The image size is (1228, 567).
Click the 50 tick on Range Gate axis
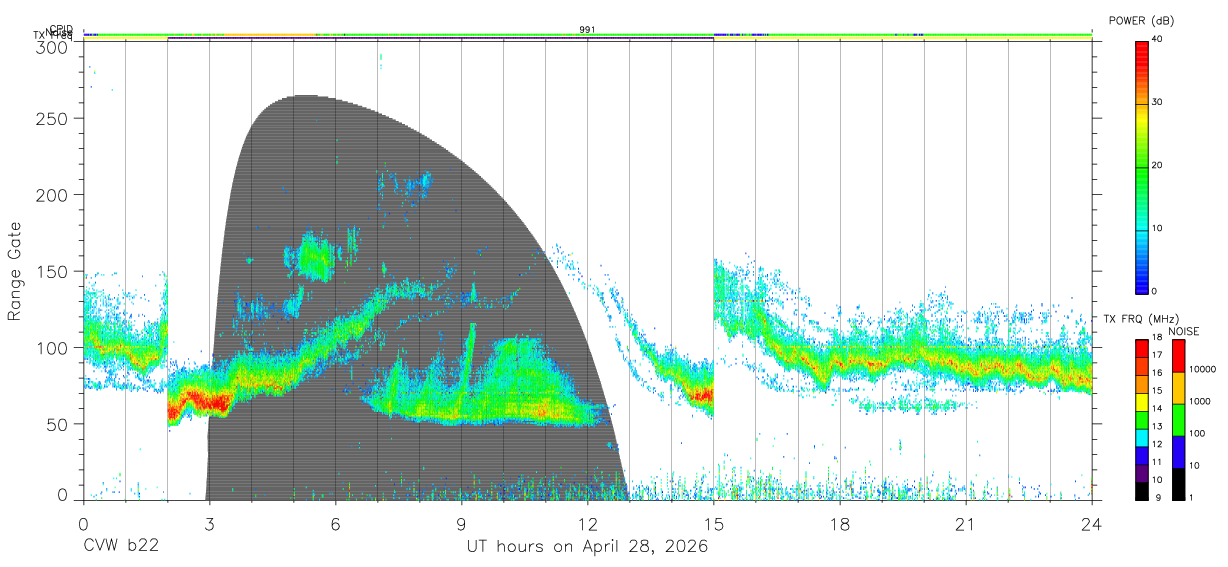click(58, 424)
